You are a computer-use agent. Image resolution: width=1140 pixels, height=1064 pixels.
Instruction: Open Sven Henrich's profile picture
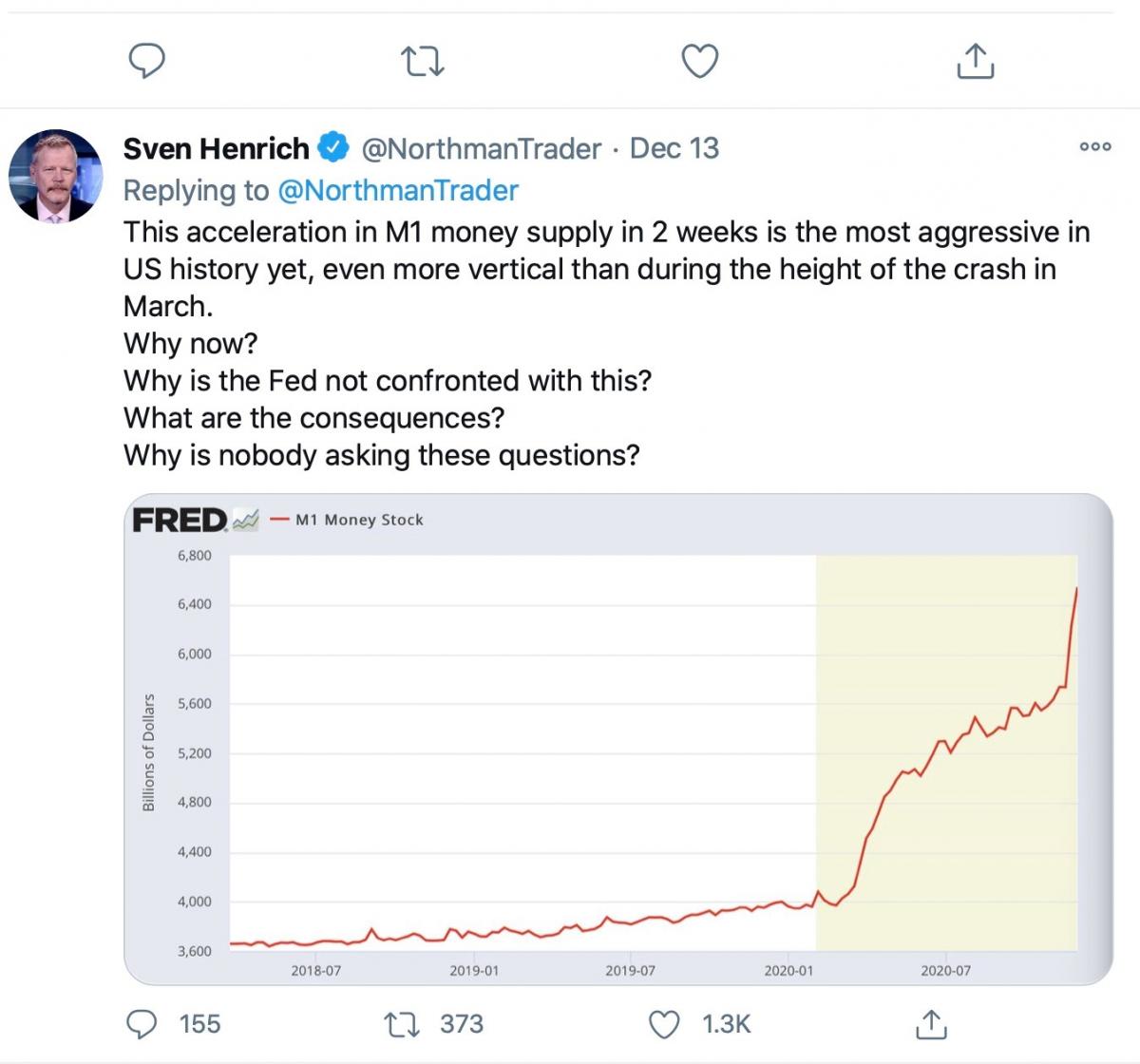(x=55, y=177)
